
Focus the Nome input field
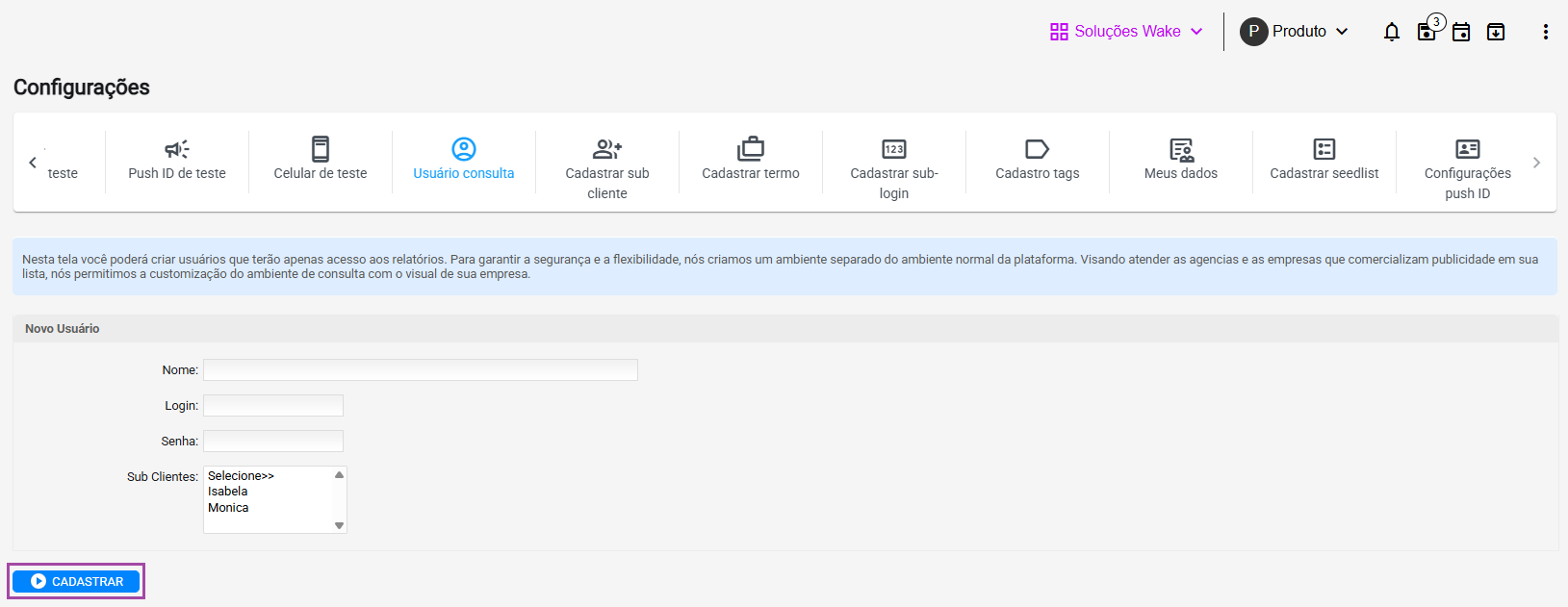[421, 369]
